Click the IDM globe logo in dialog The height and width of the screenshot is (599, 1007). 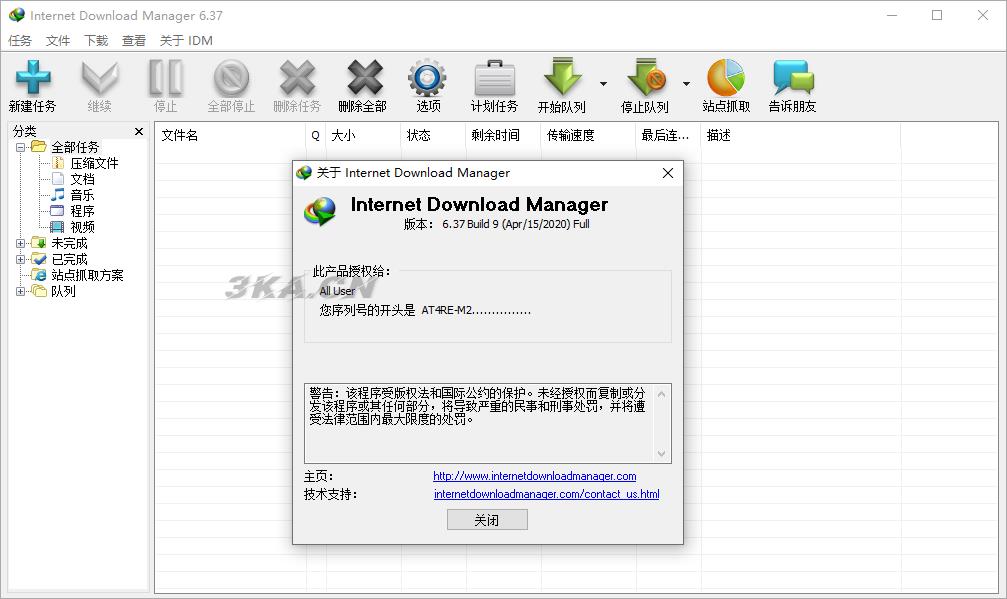(x=320, y=211)
